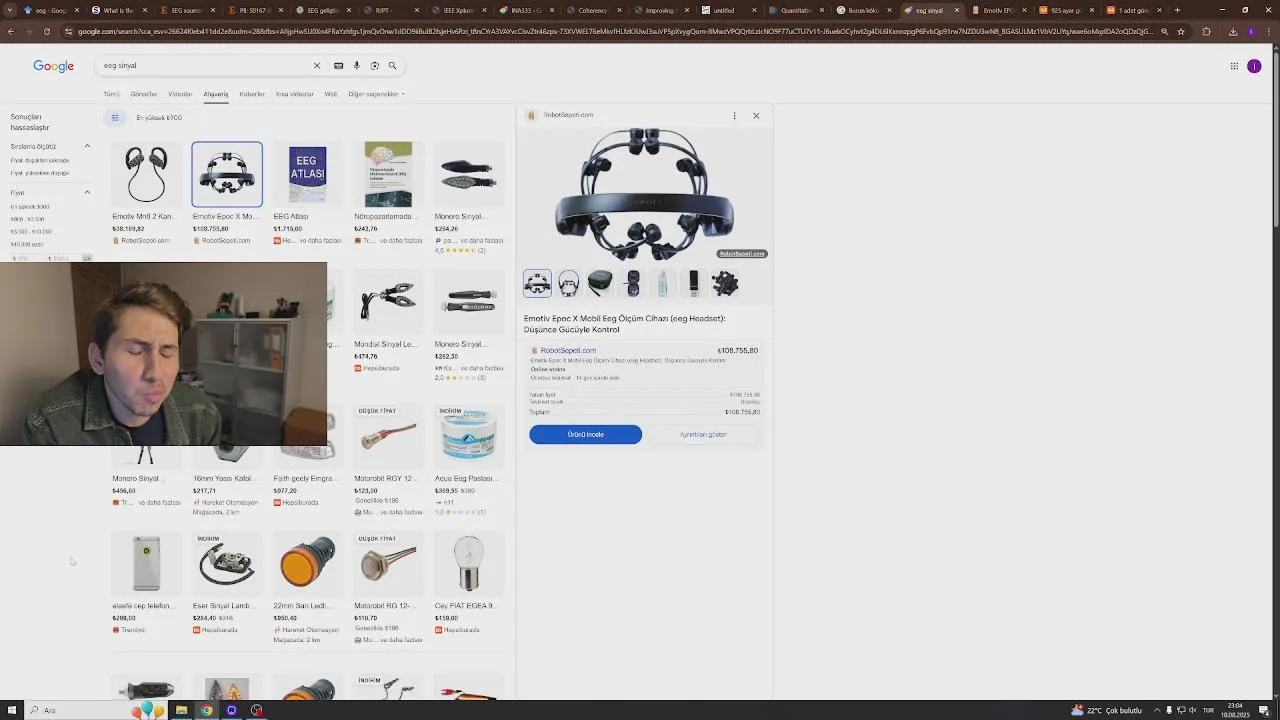This screenshot has height=720, width=1280.
Task: Open the Motorobit RGY 12 product
Action: pos(388,460)
